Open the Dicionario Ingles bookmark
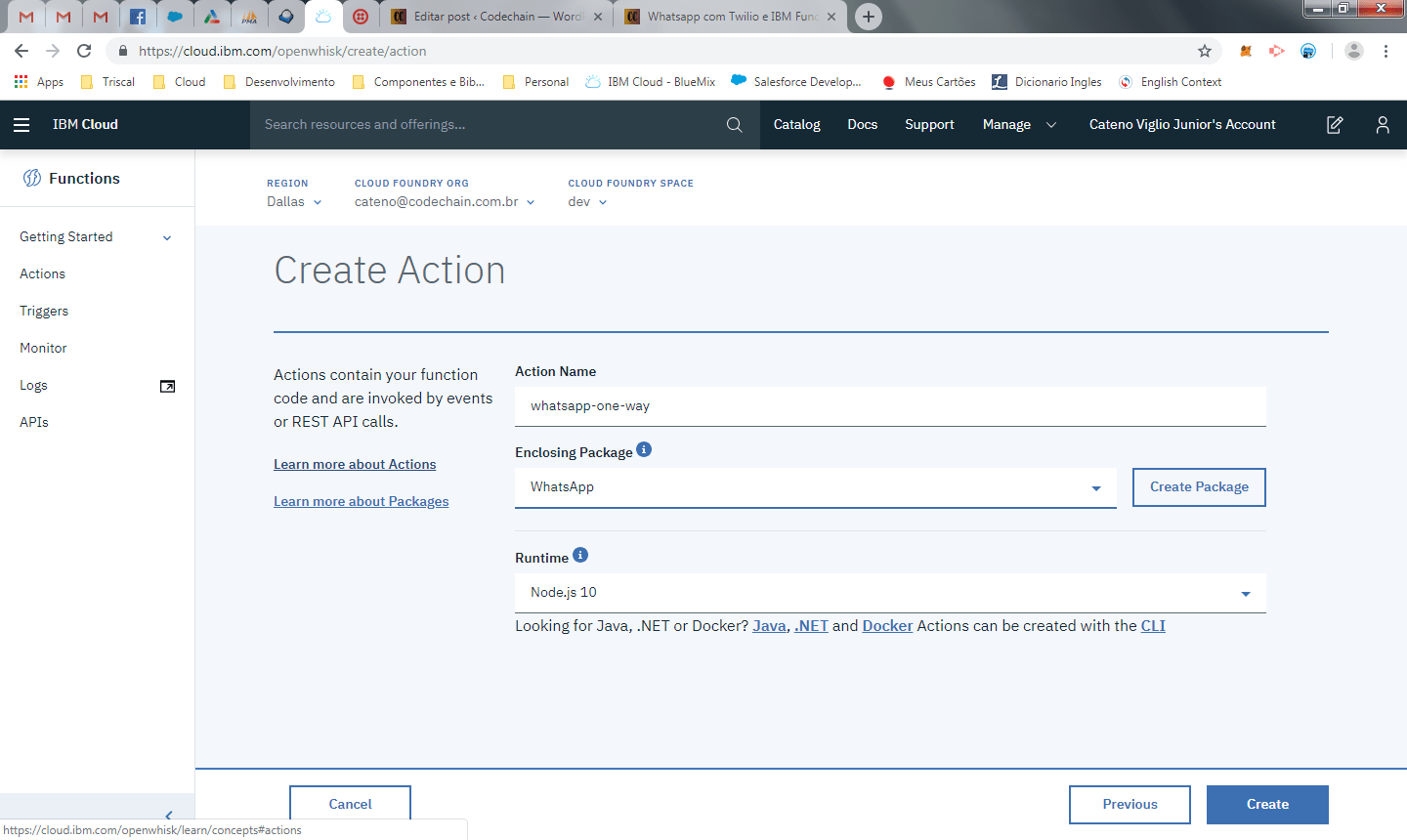 click(x=1046, y=82)
